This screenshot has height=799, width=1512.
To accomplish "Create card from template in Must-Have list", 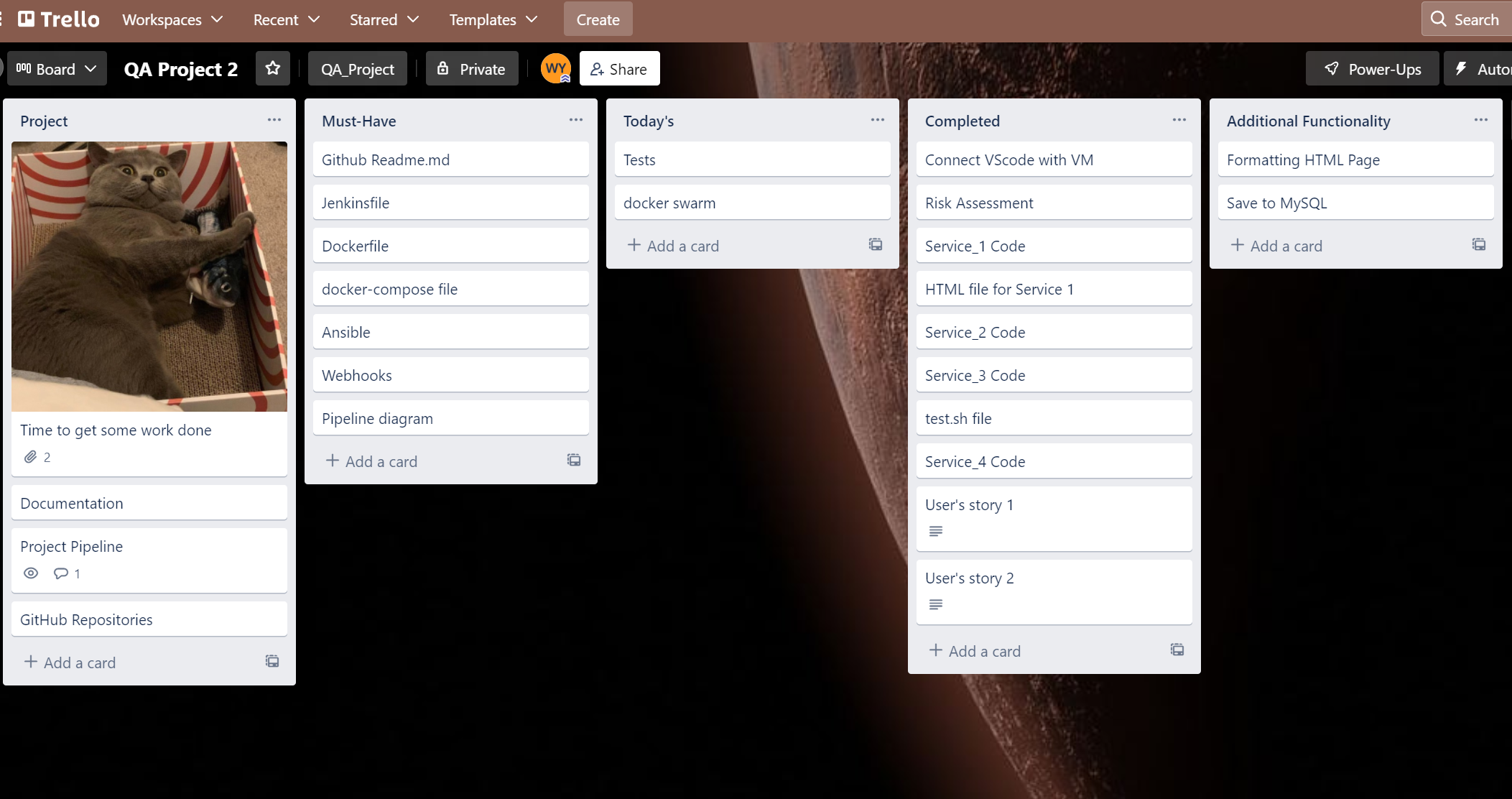I will pos(574,460).
